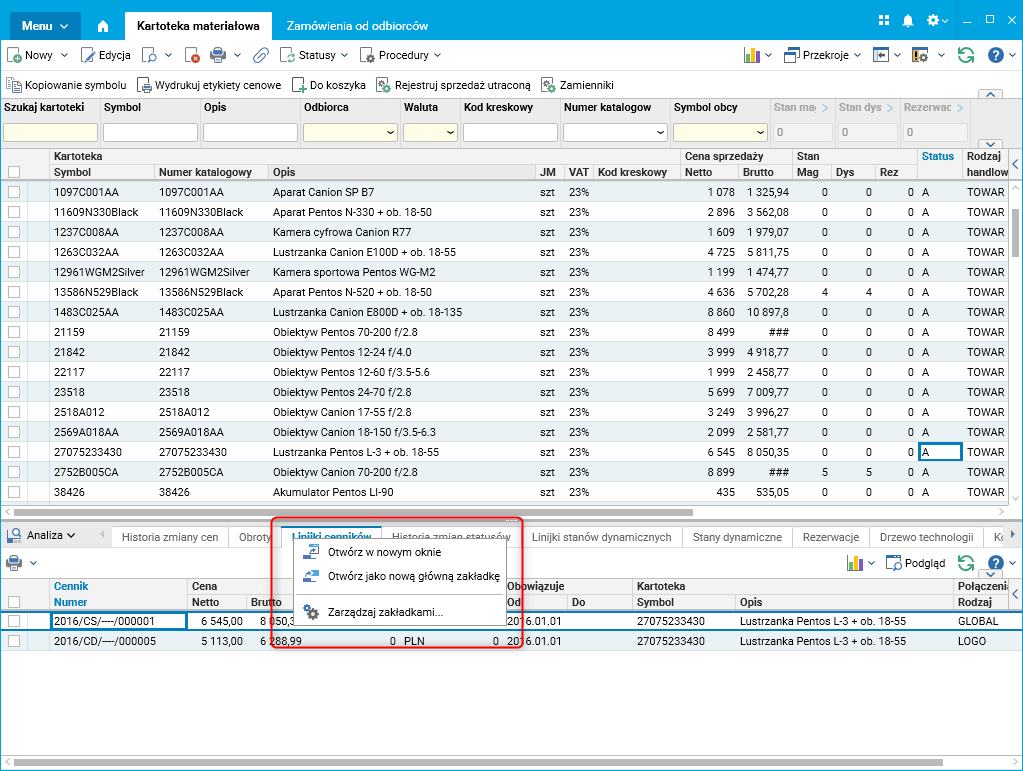This screenshot has height=771, width=1023.
Task: Click the notification bell icon
Action: (908, 20)
